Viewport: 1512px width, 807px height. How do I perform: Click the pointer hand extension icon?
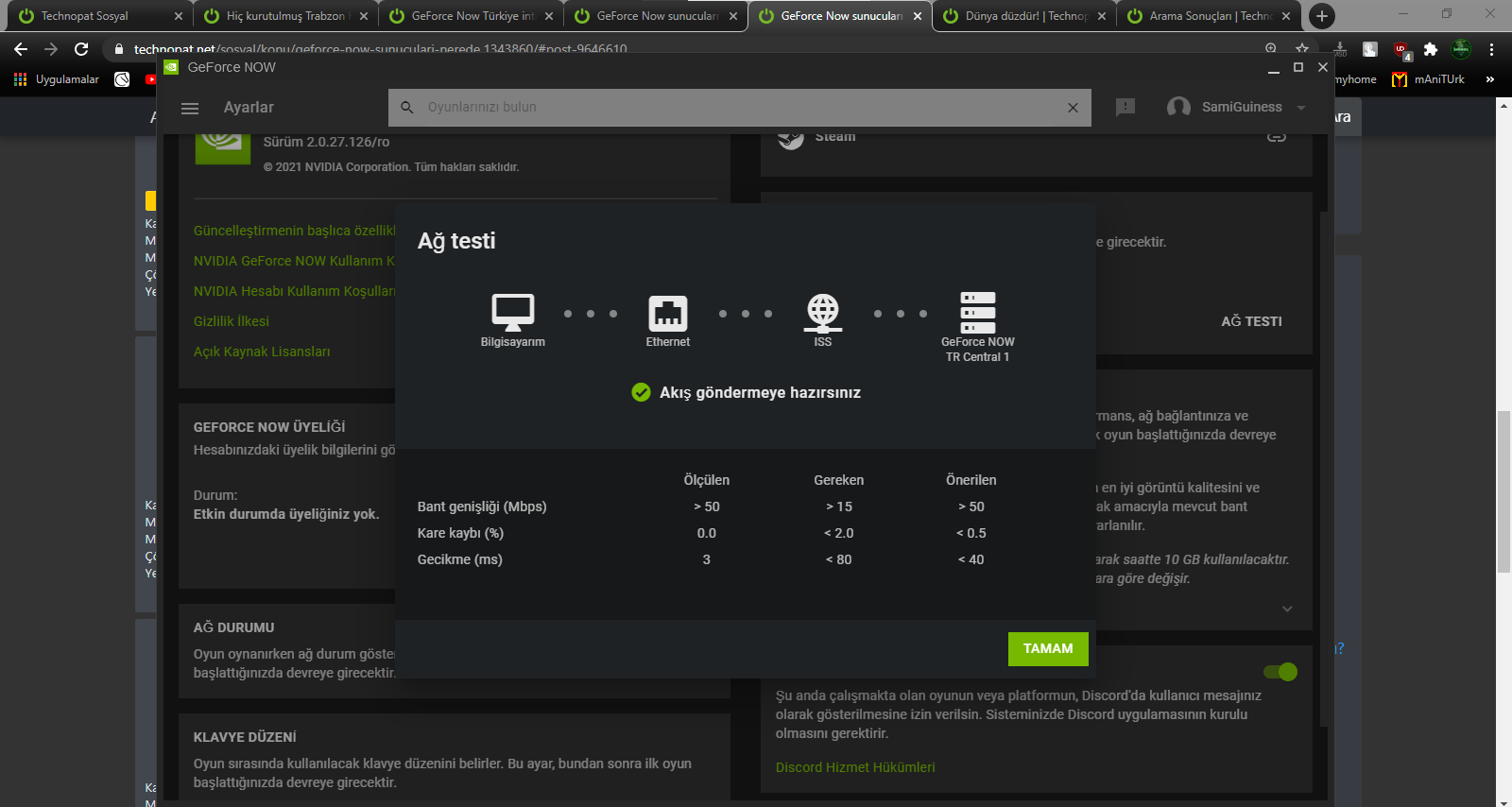1370,49
